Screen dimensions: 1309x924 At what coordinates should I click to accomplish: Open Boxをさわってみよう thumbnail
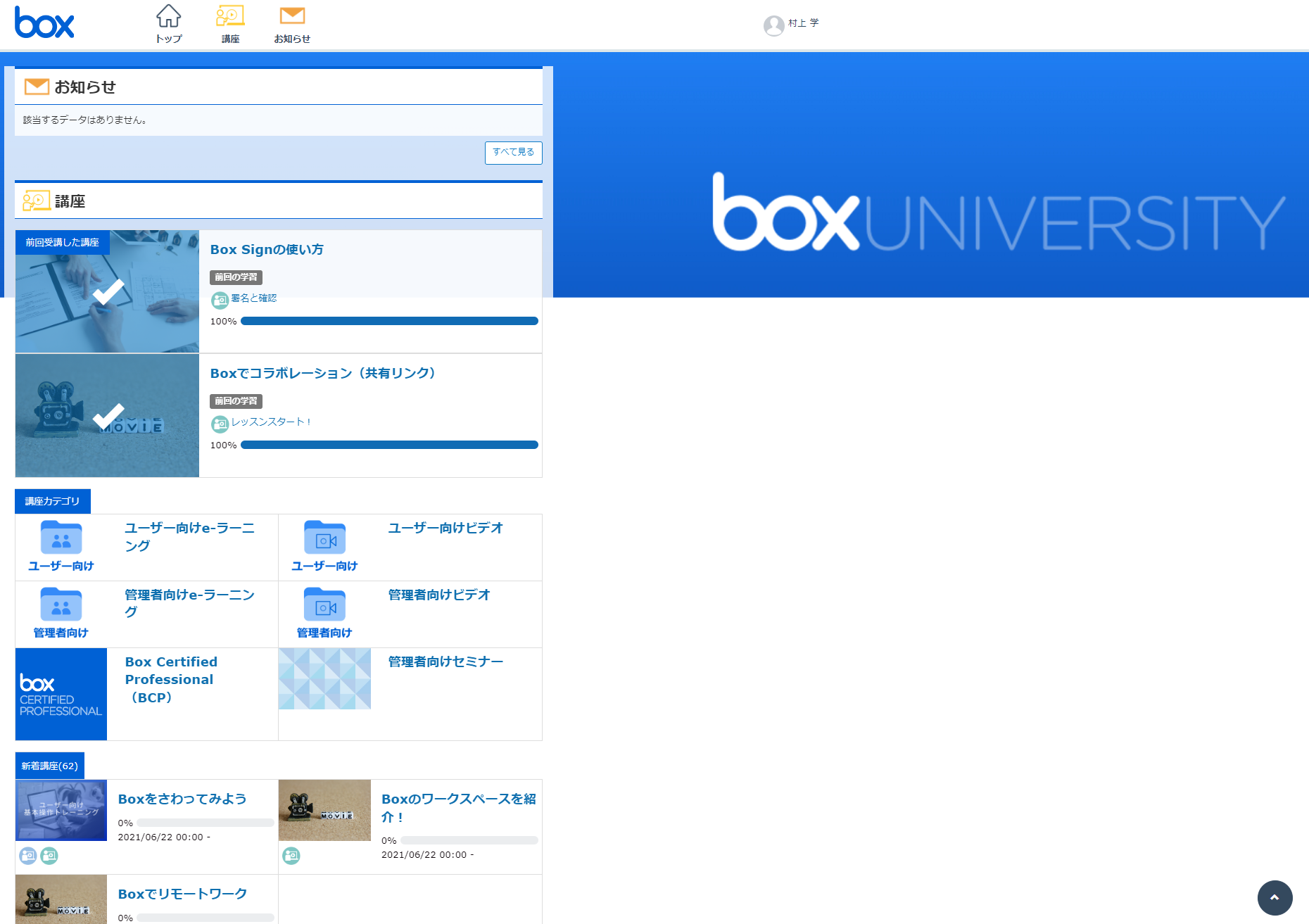click(x=61, y=810)
